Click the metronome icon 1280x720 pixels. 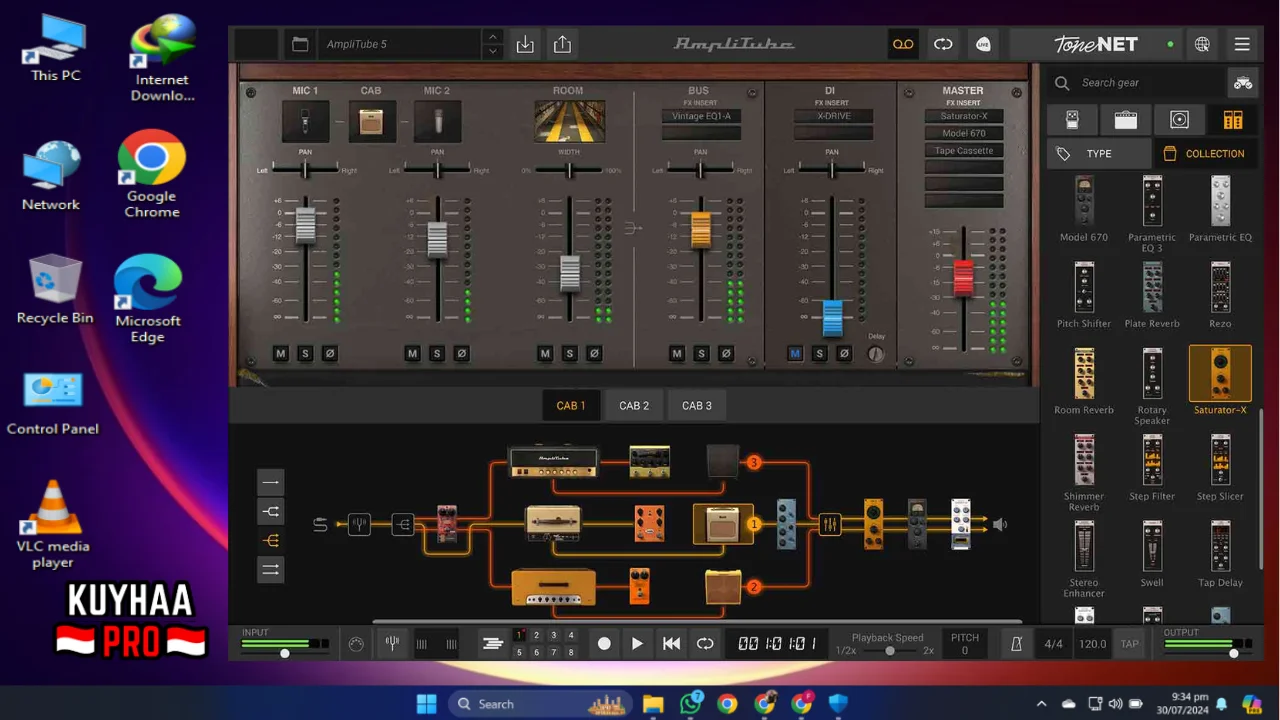[x=1016, y=644]
